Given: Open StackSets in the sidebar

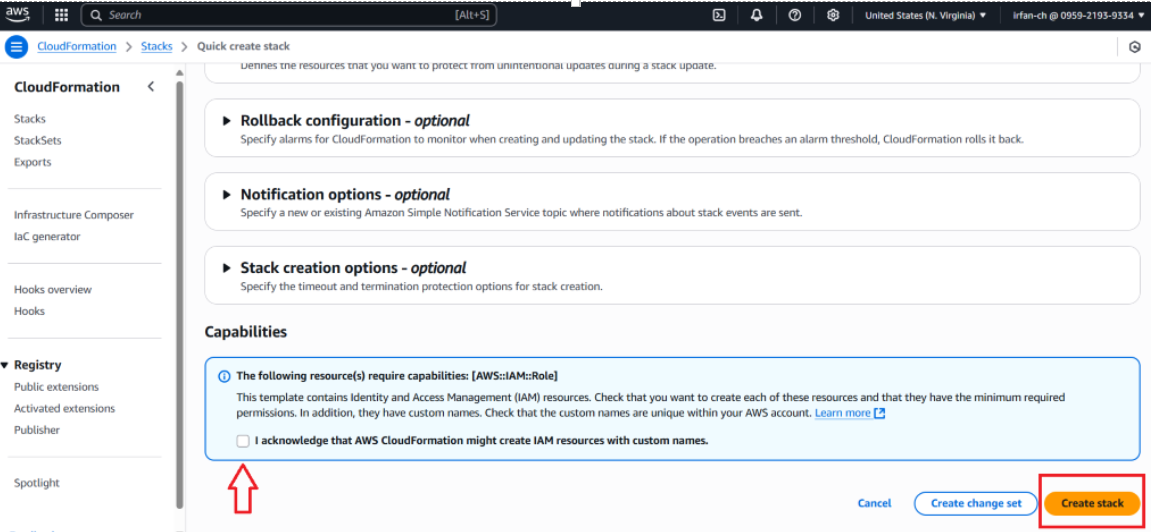Looking at the screenshot, I should 37,140.
